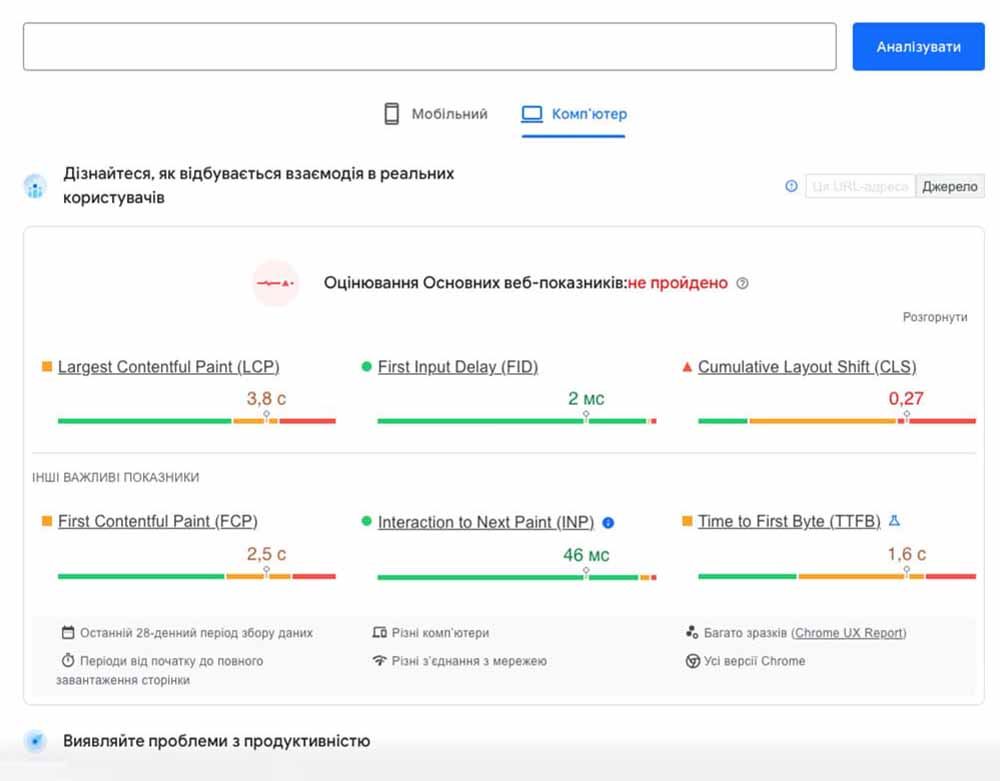The image size is (1000, 781).
Task: Select the Джерело origin toggle option
Action: (x=949, y=186)
